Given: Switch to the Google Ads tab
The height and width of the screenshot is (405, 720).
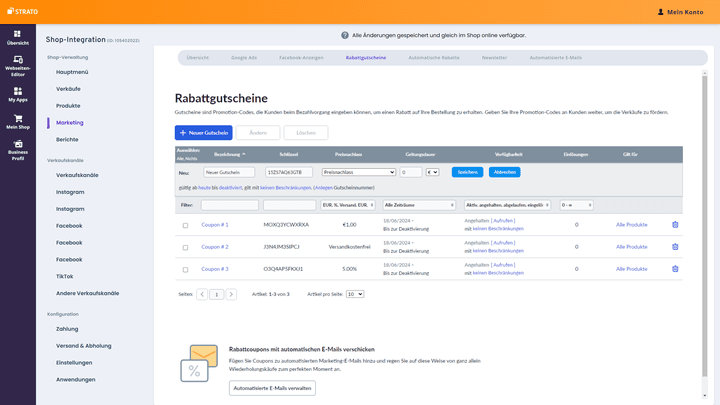Looking at the screenshot, I should click(244, 57).
